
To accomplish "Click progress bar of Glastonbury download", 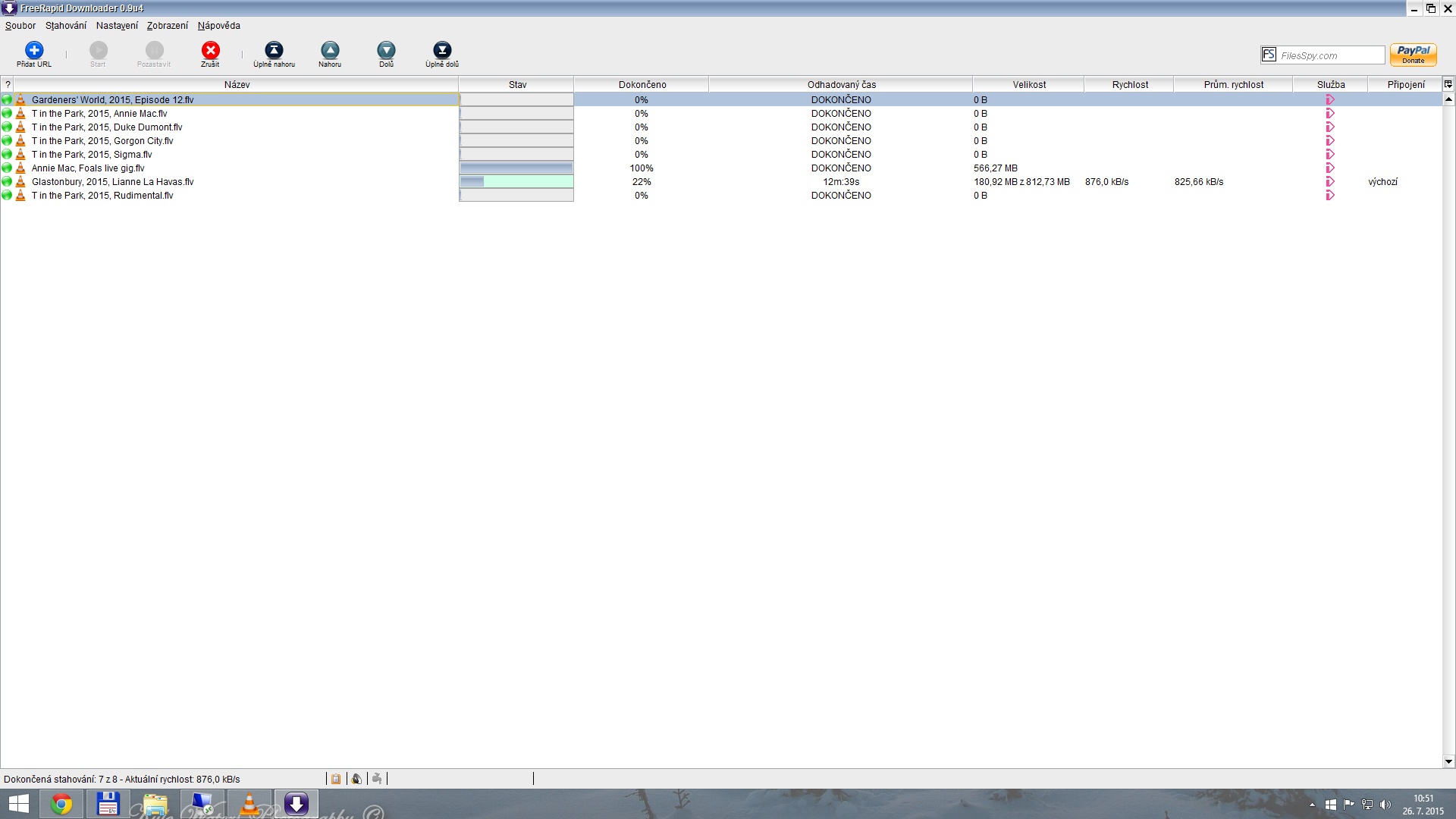I will (516, 182).
